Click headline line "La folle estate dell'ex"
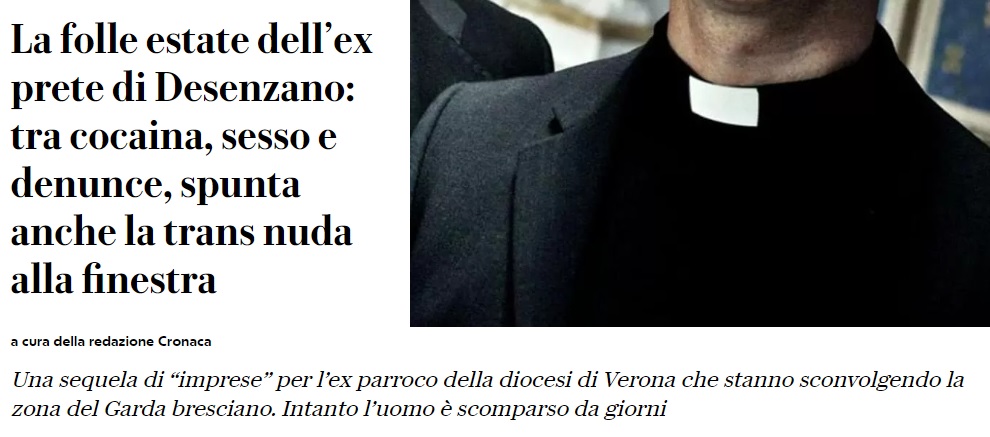Viewport: 990px width, 437px height. [192, 41]
